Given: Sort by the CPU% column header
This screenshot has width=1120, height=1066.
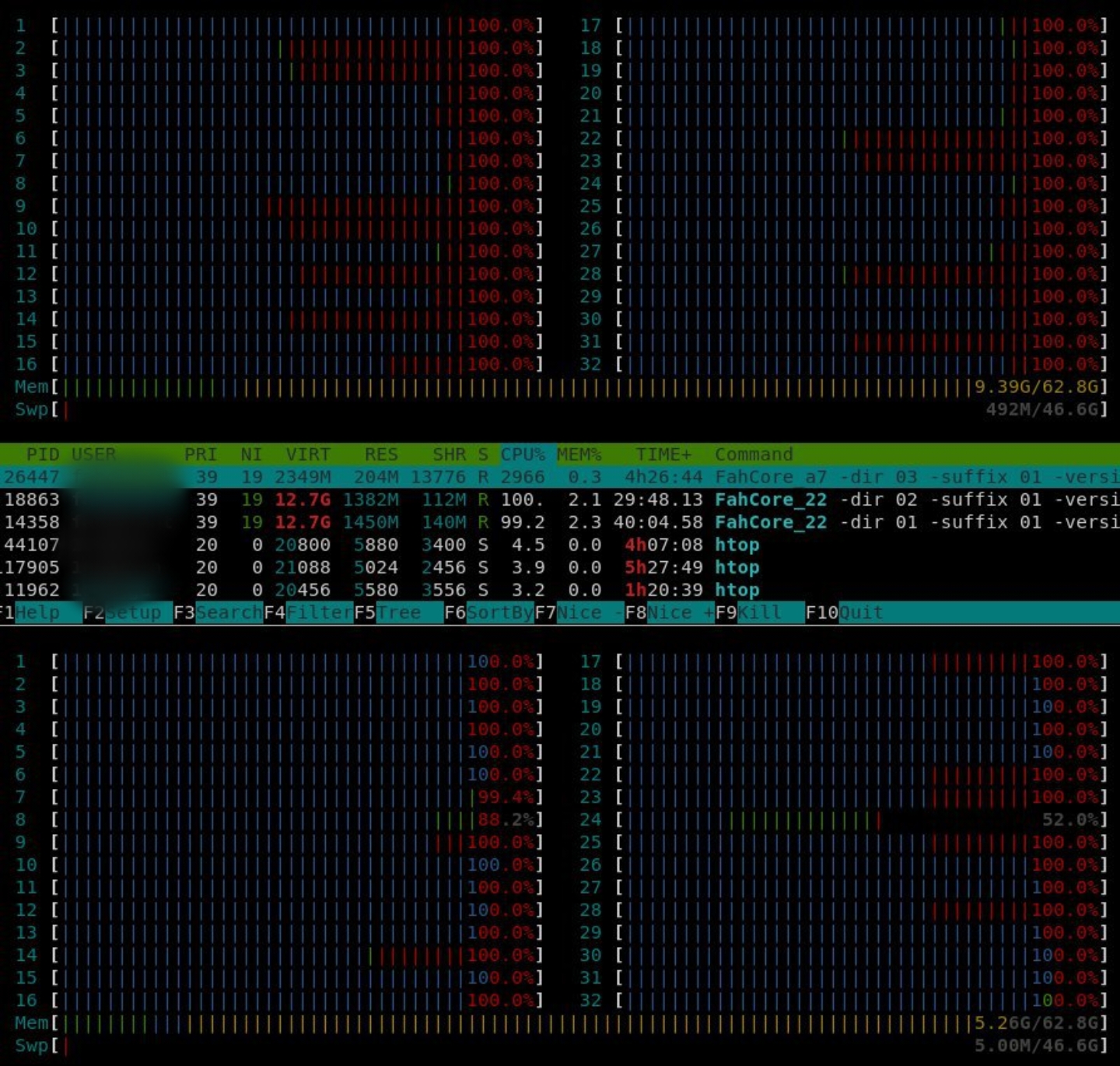Looking at the screenshot, I should [523, 454].
